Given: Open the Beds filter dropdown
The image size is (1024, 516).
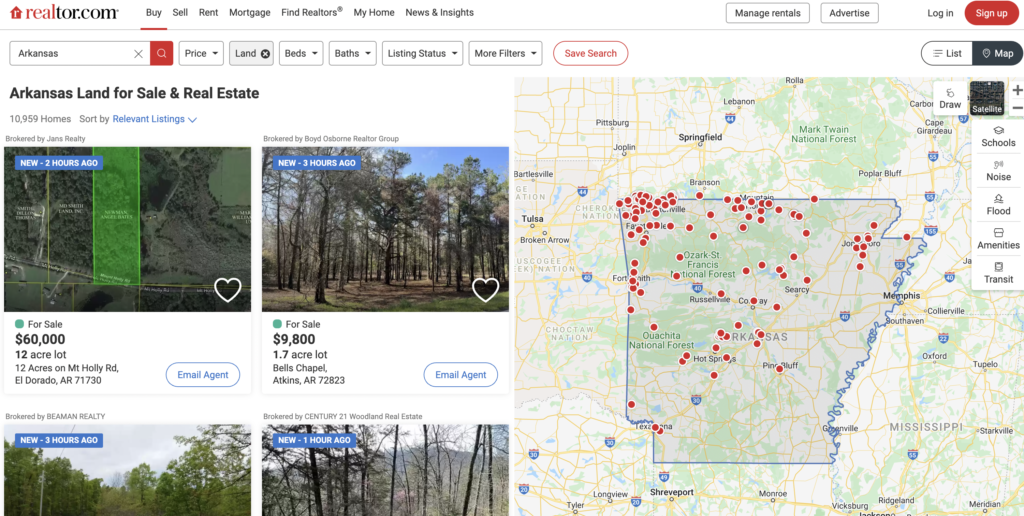Looking at the screenshot, I should (301, 54).
